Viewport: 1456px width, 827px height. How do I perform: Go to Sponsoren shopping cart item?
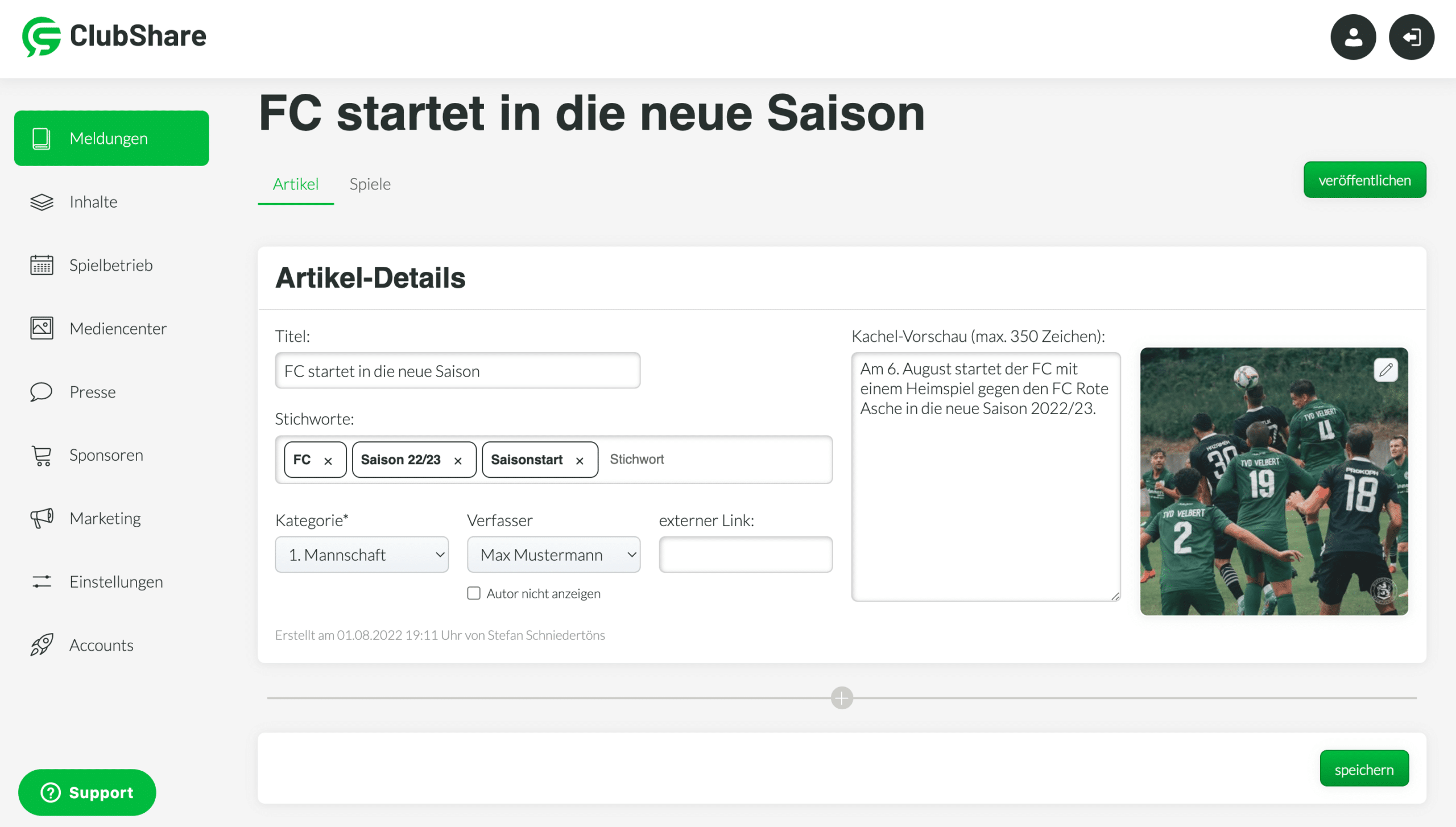106,455
